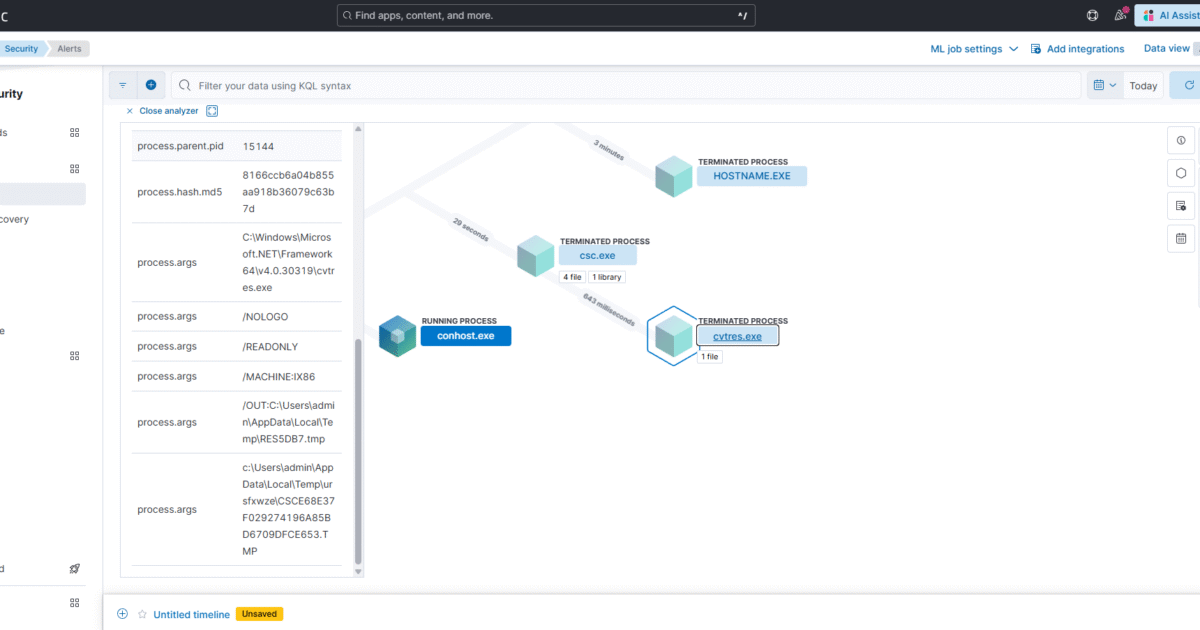Open the newsfeed notifications icon
Viewport: 1200px width, 630px height.
[x=1120, y=15]
